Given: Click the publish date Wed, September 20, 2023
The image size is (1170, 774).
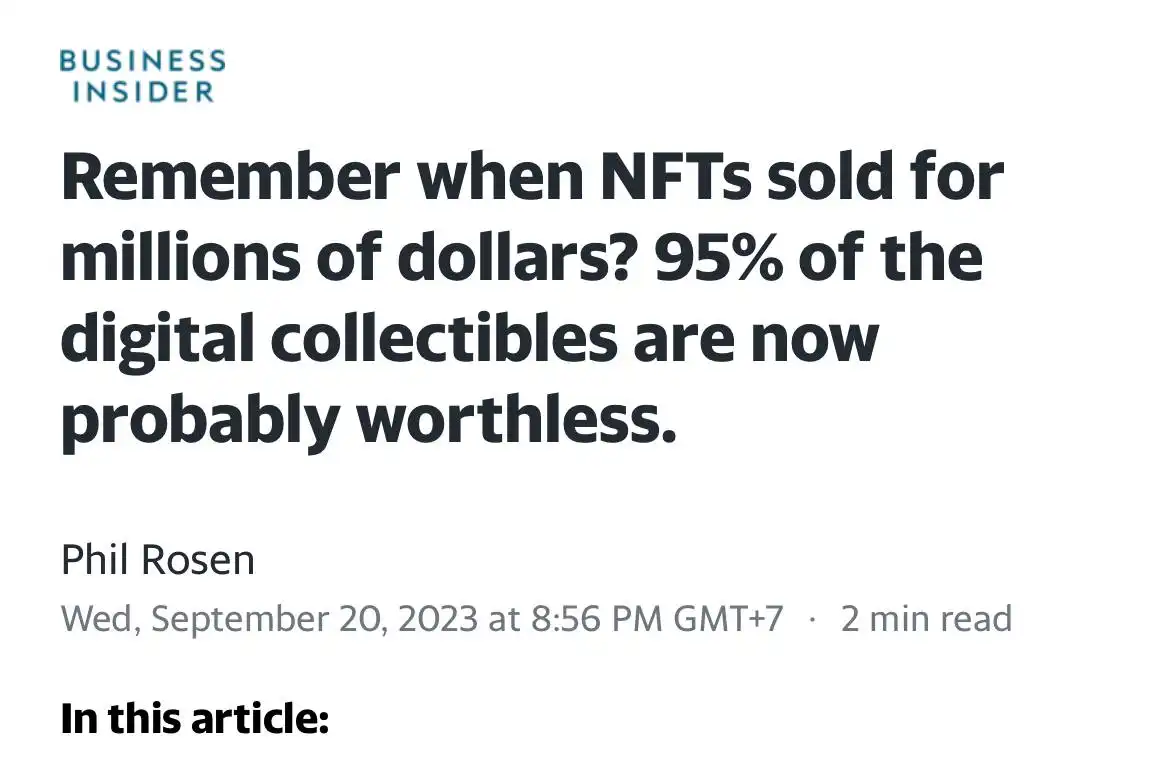Looking at the screenshot, I should (269, 619).
